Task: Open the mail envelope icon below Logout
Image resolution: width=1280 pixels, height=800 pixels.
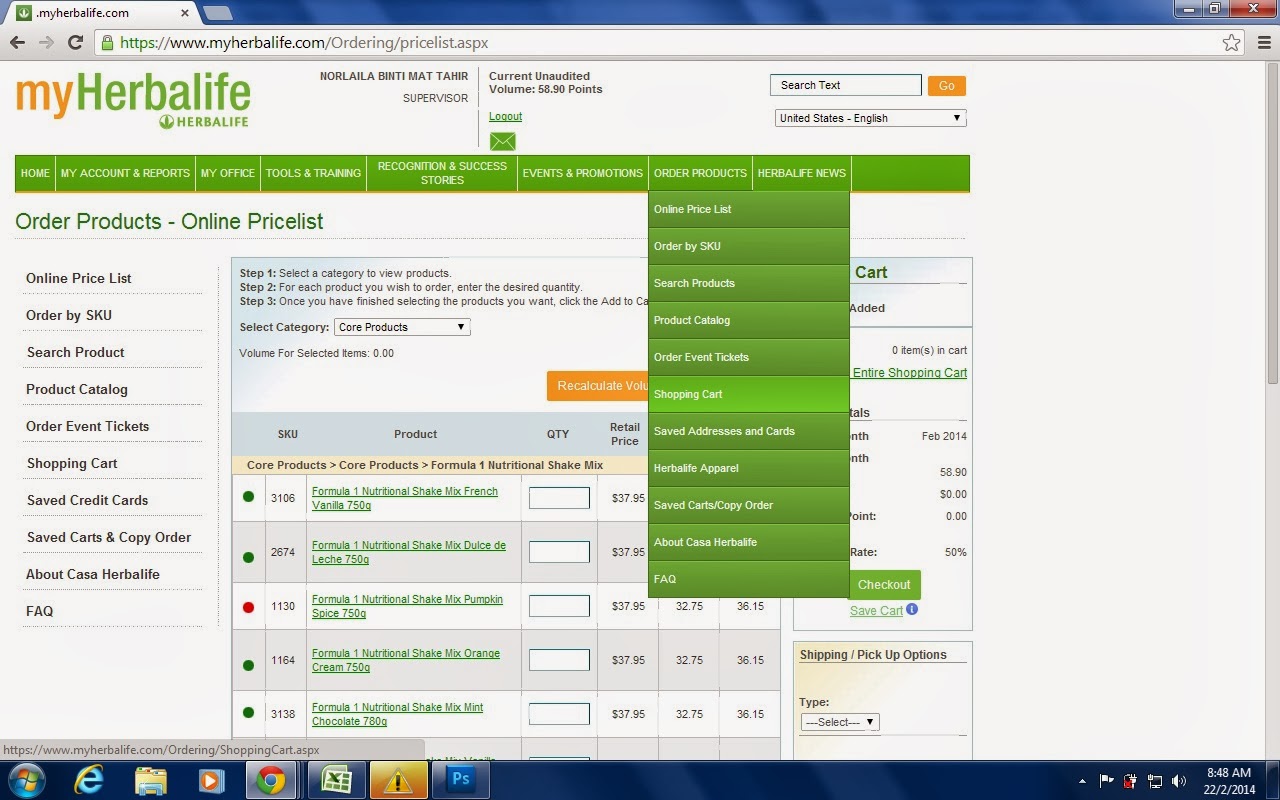Action: (x=502, y=141)
